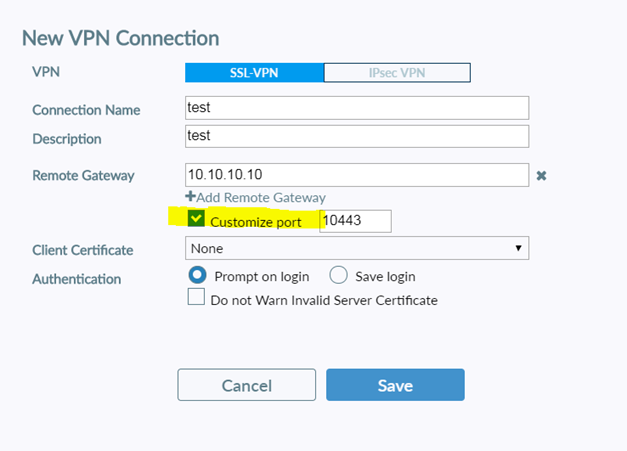Focus the Connection Name text field
627x451 pixels.
pyautogui.click(x=357, y=107)
